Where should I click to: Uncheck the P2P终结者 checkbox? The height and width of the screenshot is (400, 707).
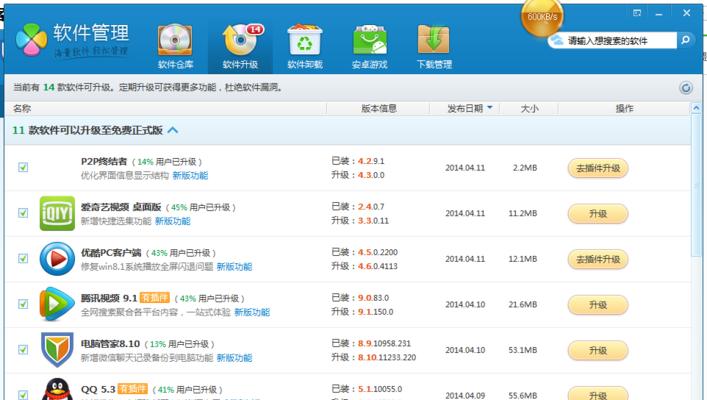click(x=23, y=167)
